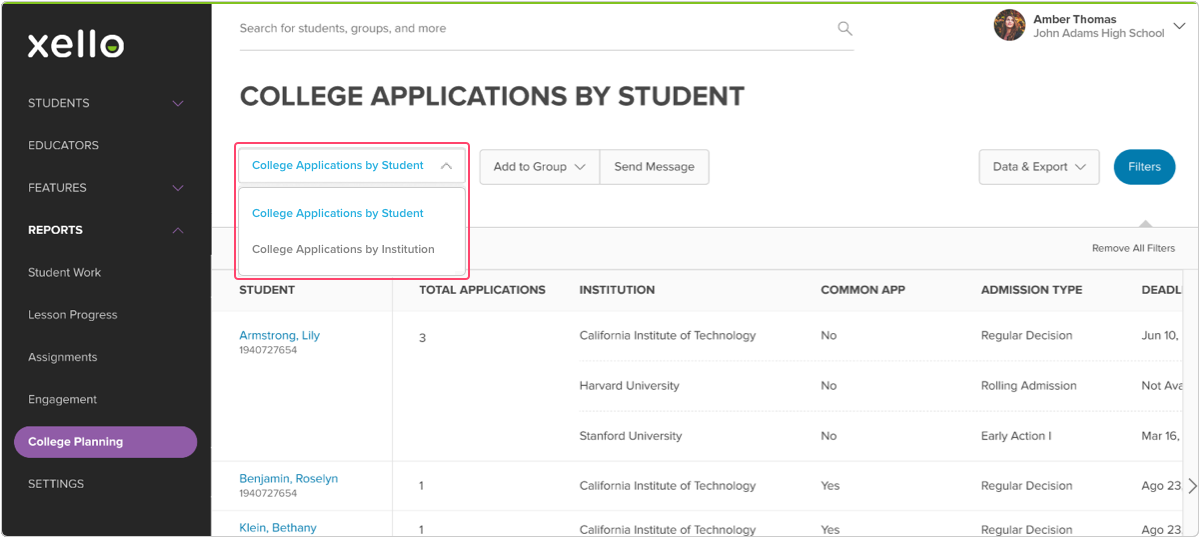Open Settings in the sidebar

click(x=56, y=484)
